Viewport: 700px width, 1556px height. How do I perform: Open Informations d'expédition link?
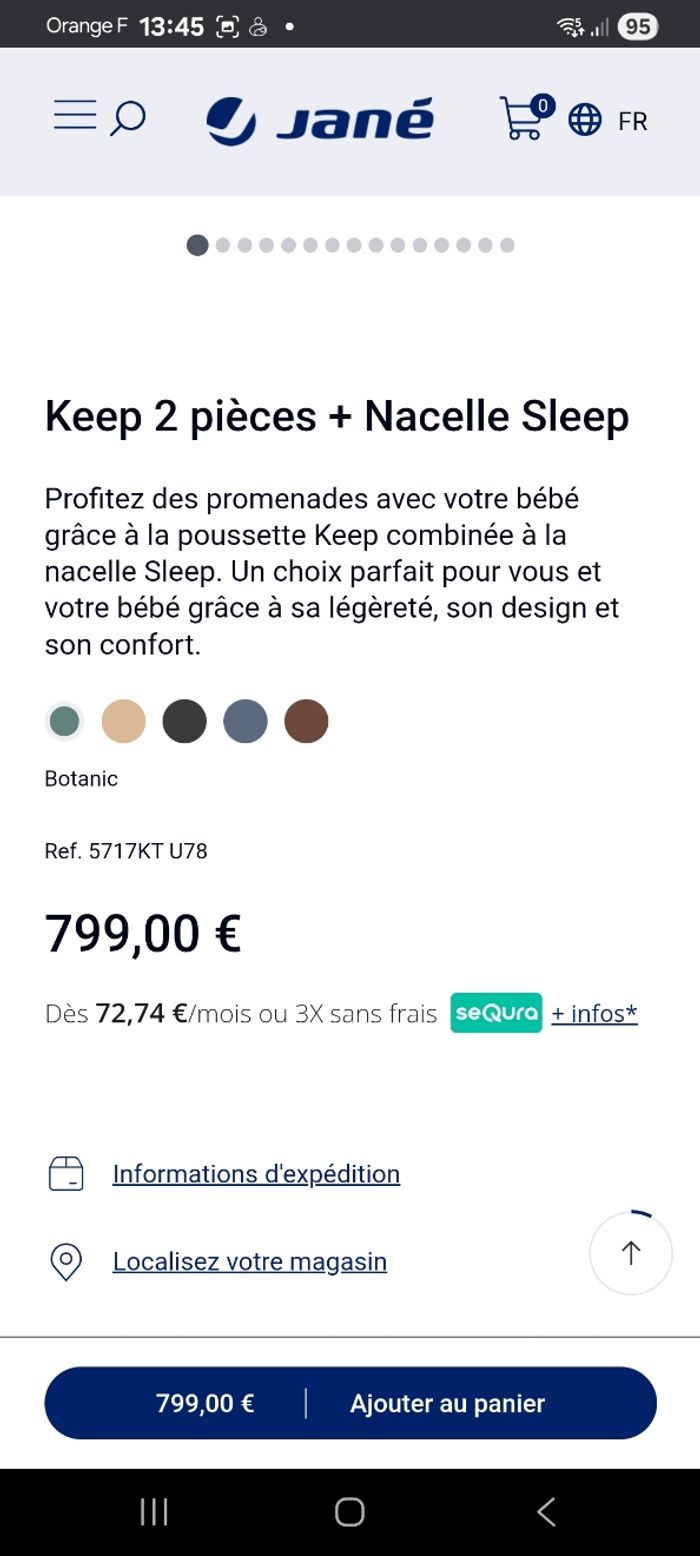pyautogui.click(x=256, y=1174)
